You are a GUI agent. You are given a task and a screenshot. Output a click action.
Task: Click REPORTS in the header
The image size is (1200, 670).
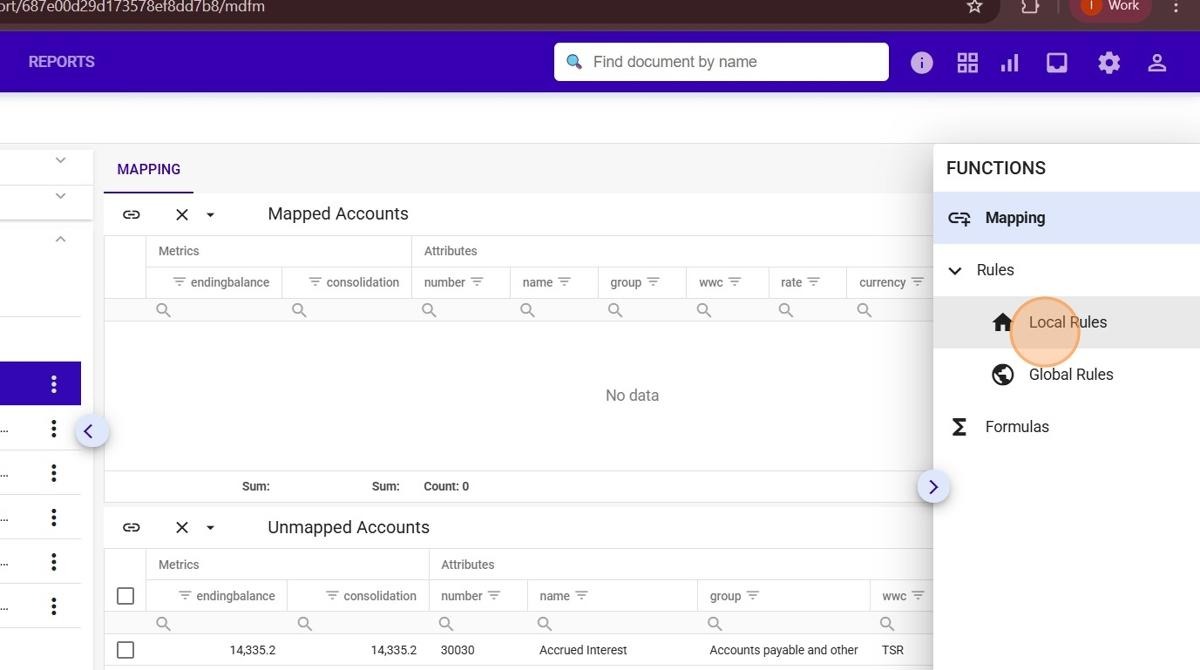pyautogui.click(x=61, y=62)
